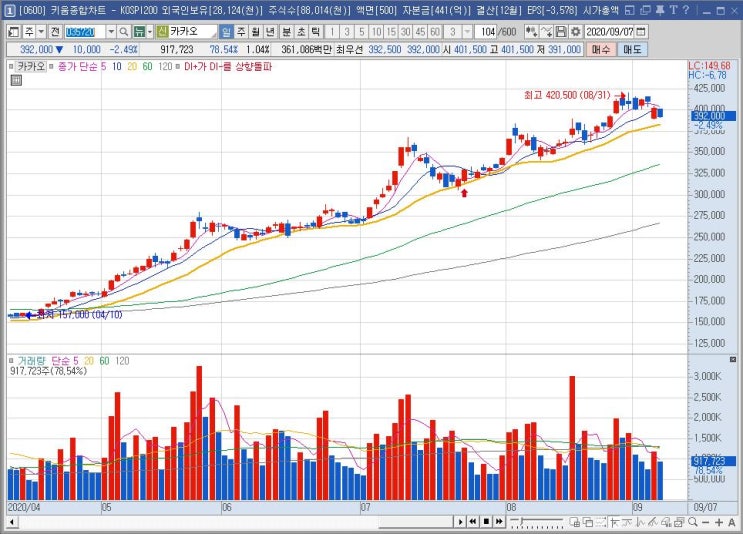Viewport: 743px width, 534px height.
Task: Click the title bar T font icon
Action: tap(672, 9)
